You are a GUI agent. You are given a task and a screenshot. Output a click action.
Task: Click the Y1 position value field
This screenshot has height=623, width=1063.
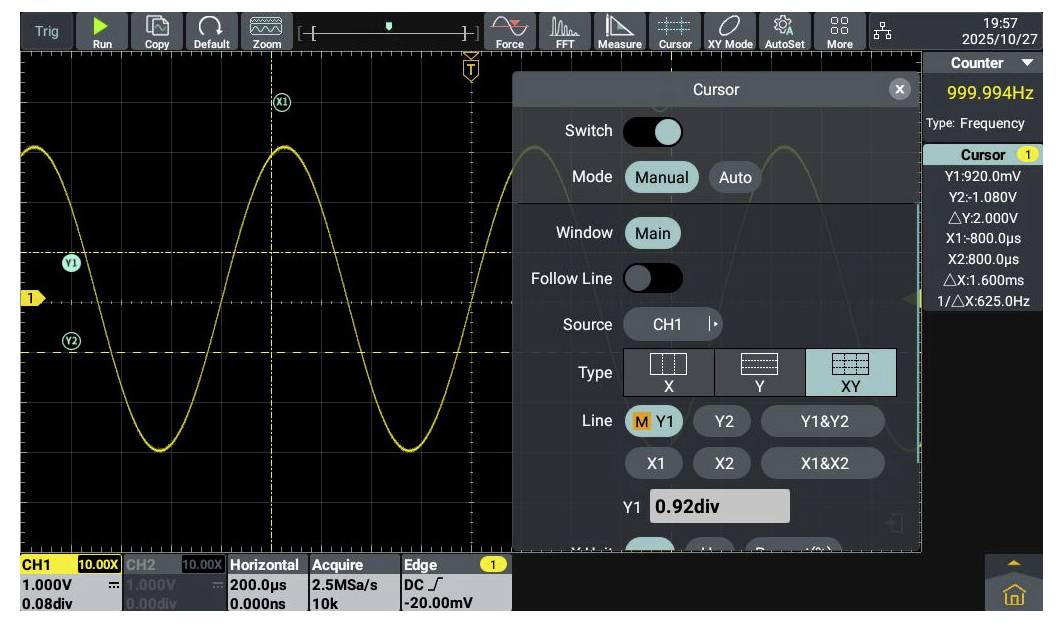point(719,506)
